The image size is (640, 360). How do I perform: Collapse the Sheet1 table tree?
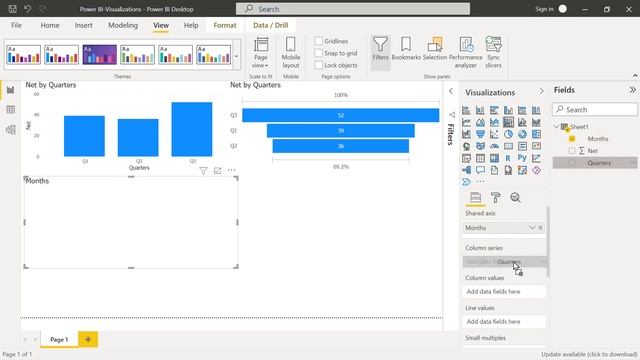coord(556,127)
